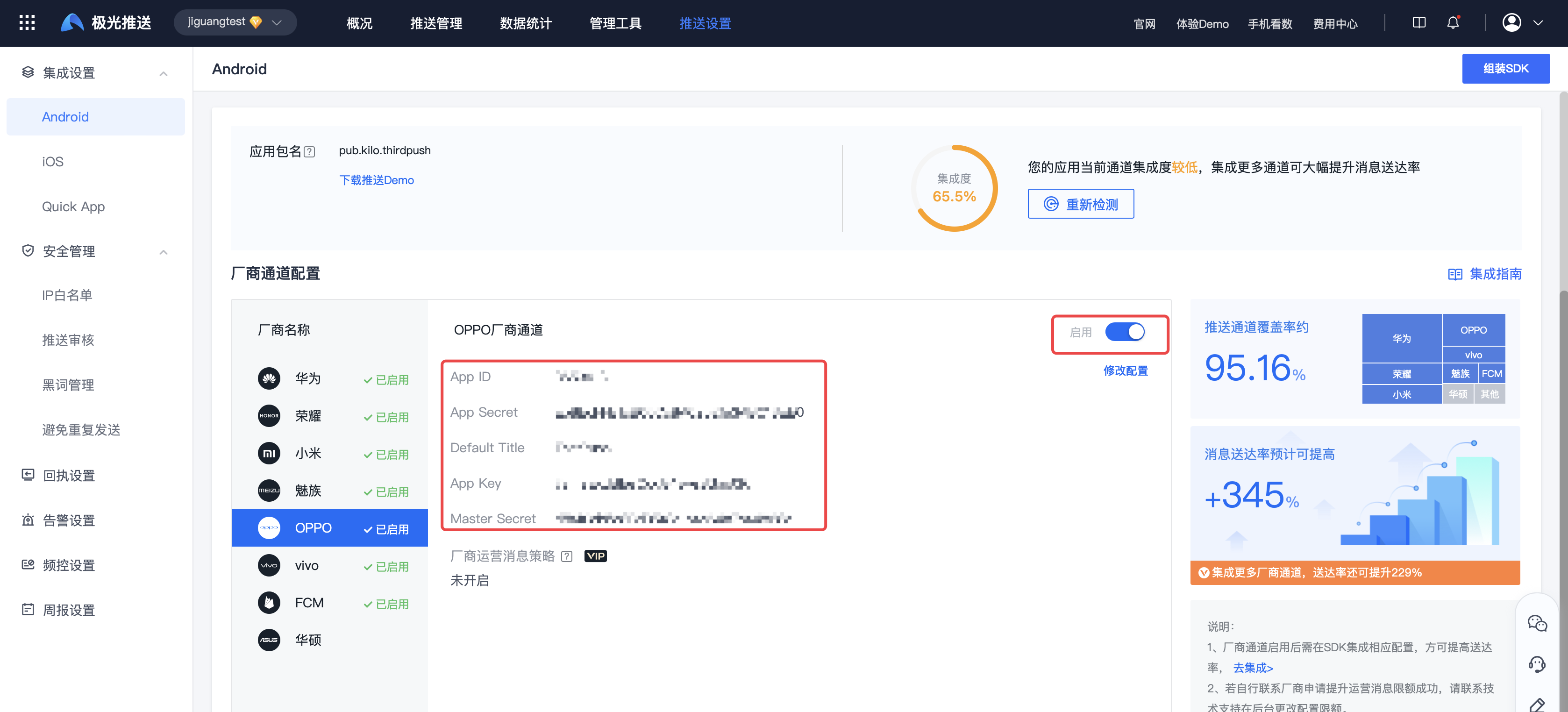
Task: Open WeChat contact floating icon
Action: (x=1537, y=623)
